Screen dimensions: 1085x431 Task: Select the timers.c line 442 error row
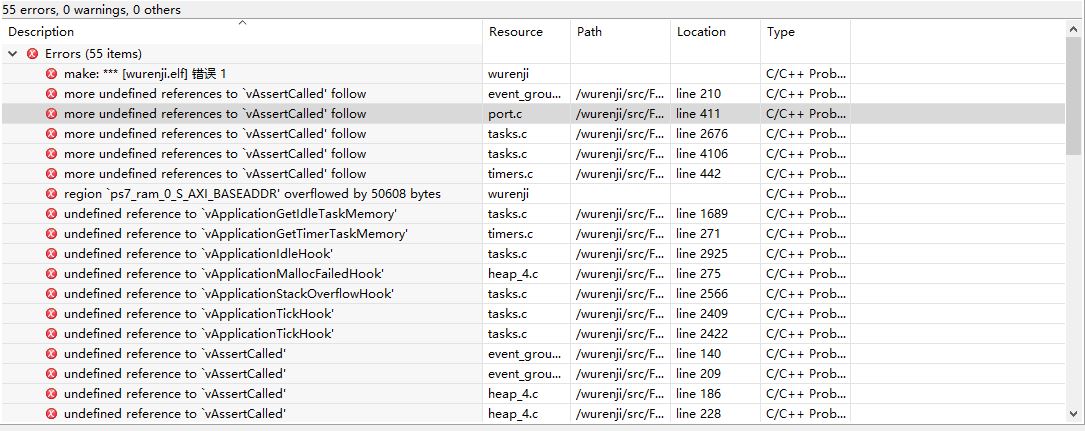click(x=533, y=174)
